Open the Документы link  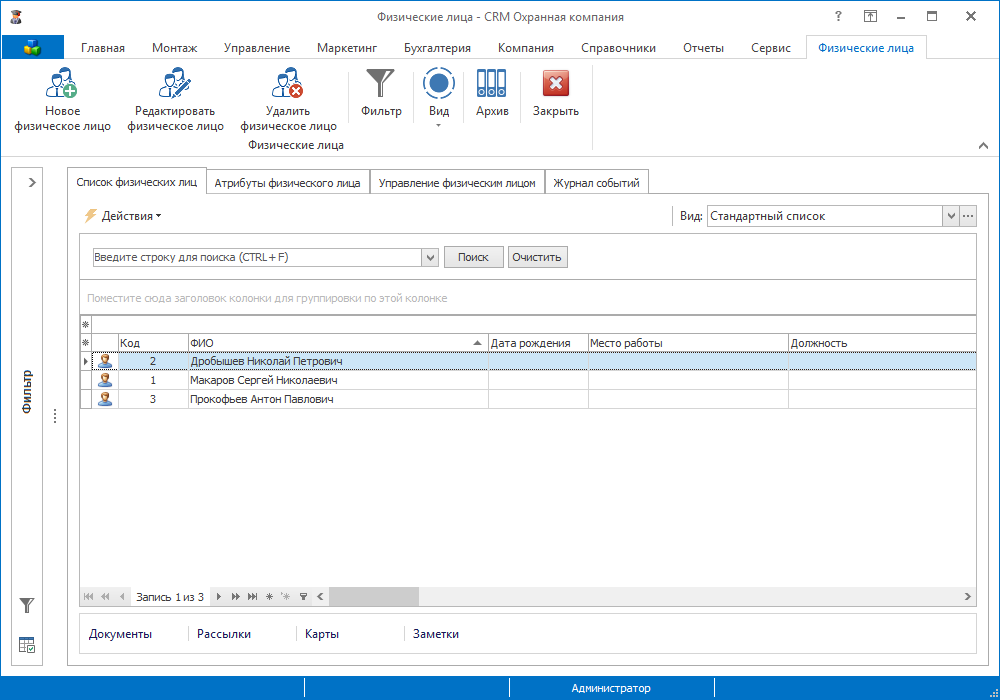(120, 634)
